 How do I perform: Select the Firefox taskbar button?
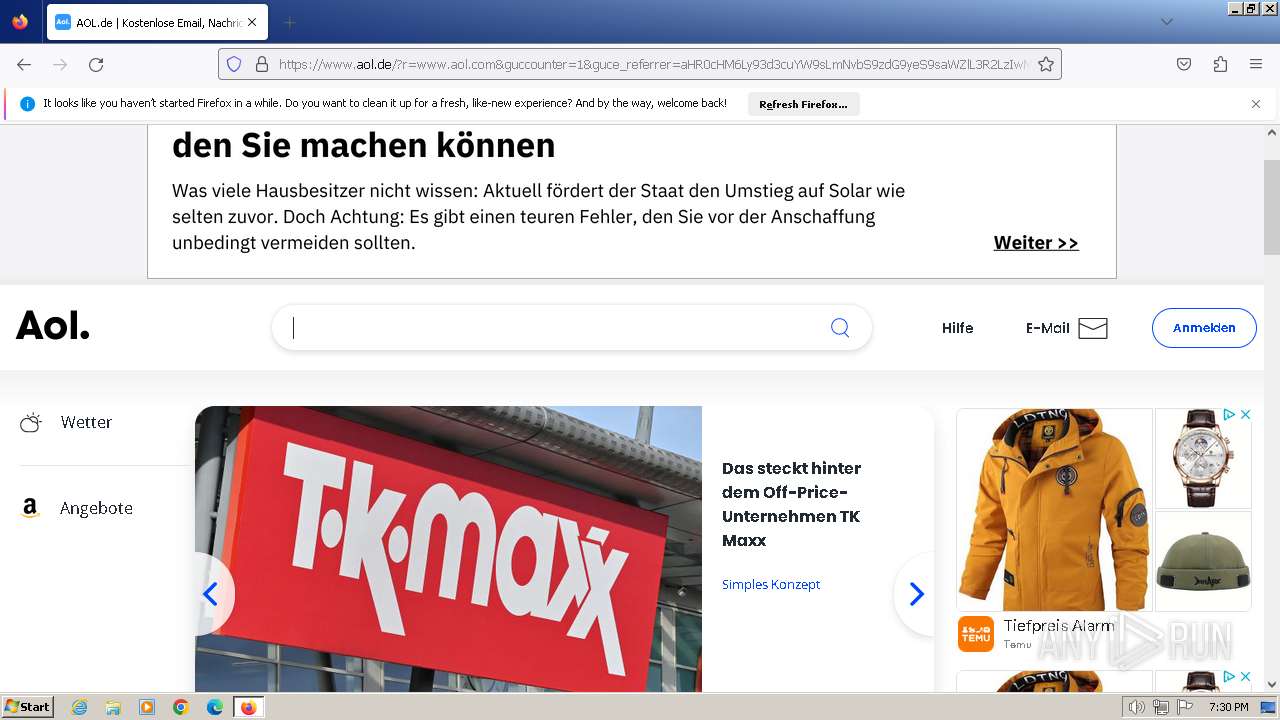tap(249, 707)
